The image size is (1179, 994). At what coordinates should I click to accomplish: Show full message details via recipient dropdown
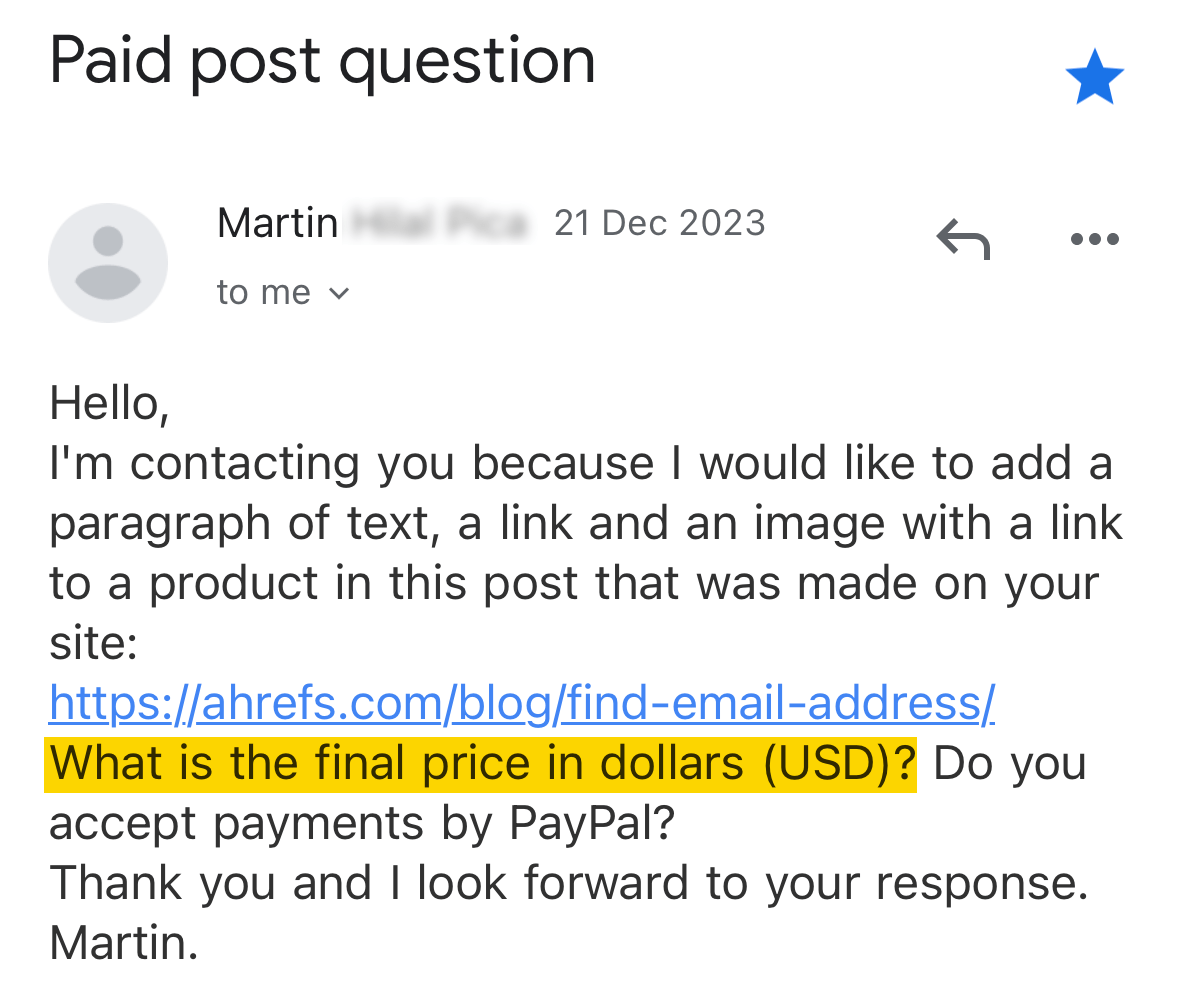point(338,293)
